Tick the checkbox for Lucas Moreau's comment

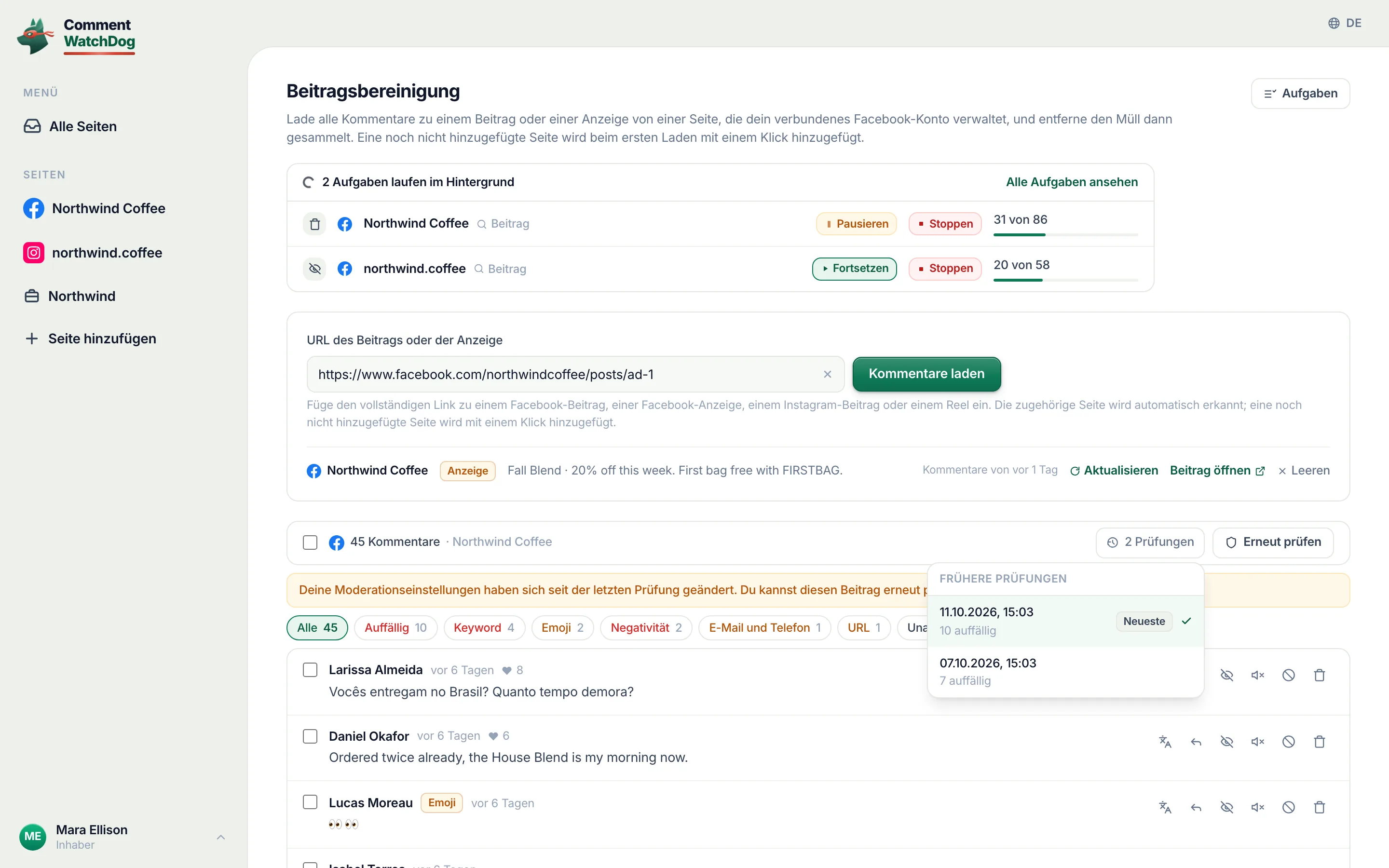(310, 802)
